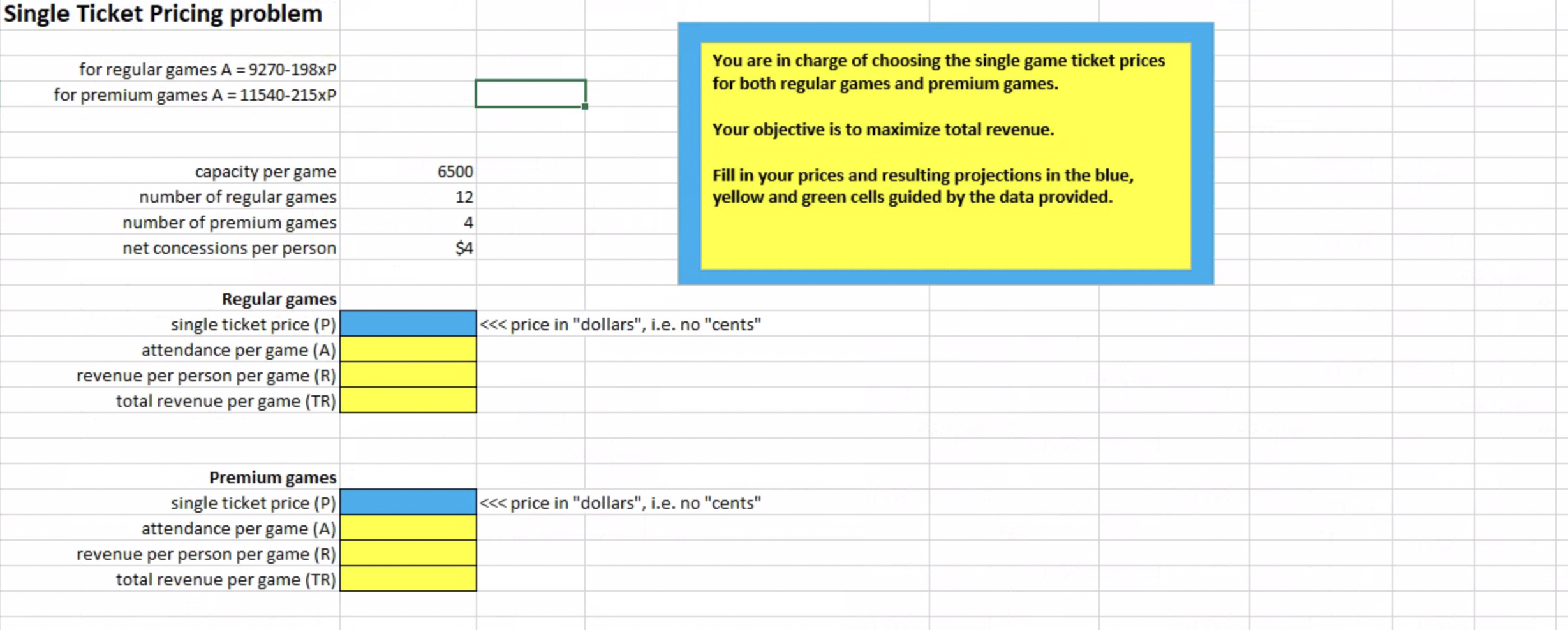Click the bold 'Regular games' heading
This screenshot has height=630, width=1568.
tap(279, 299)
